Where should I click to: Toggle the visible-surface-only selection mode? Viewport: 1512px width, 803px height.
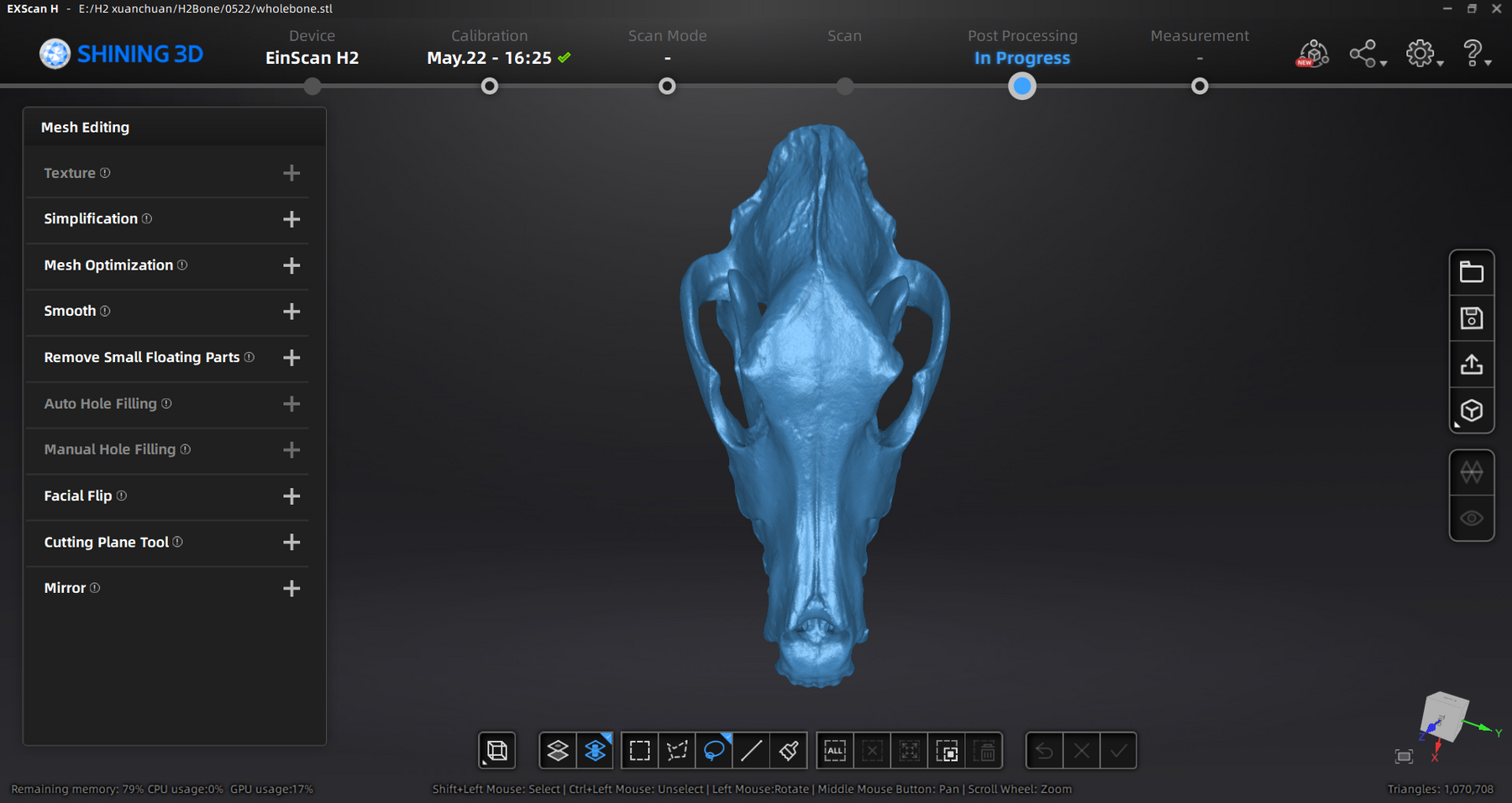coord(558,751)
